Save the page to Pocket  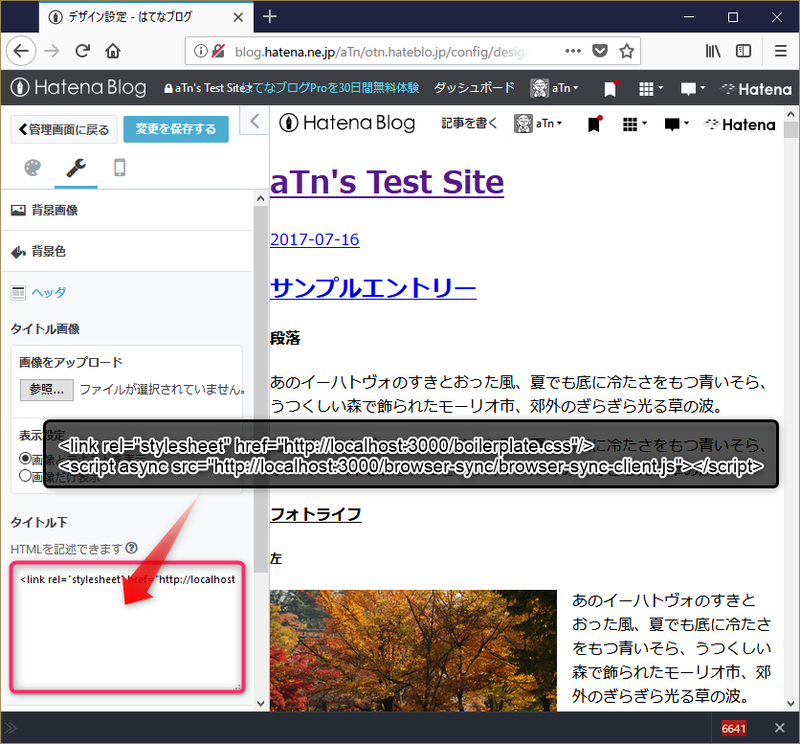(x=600, y=51)
